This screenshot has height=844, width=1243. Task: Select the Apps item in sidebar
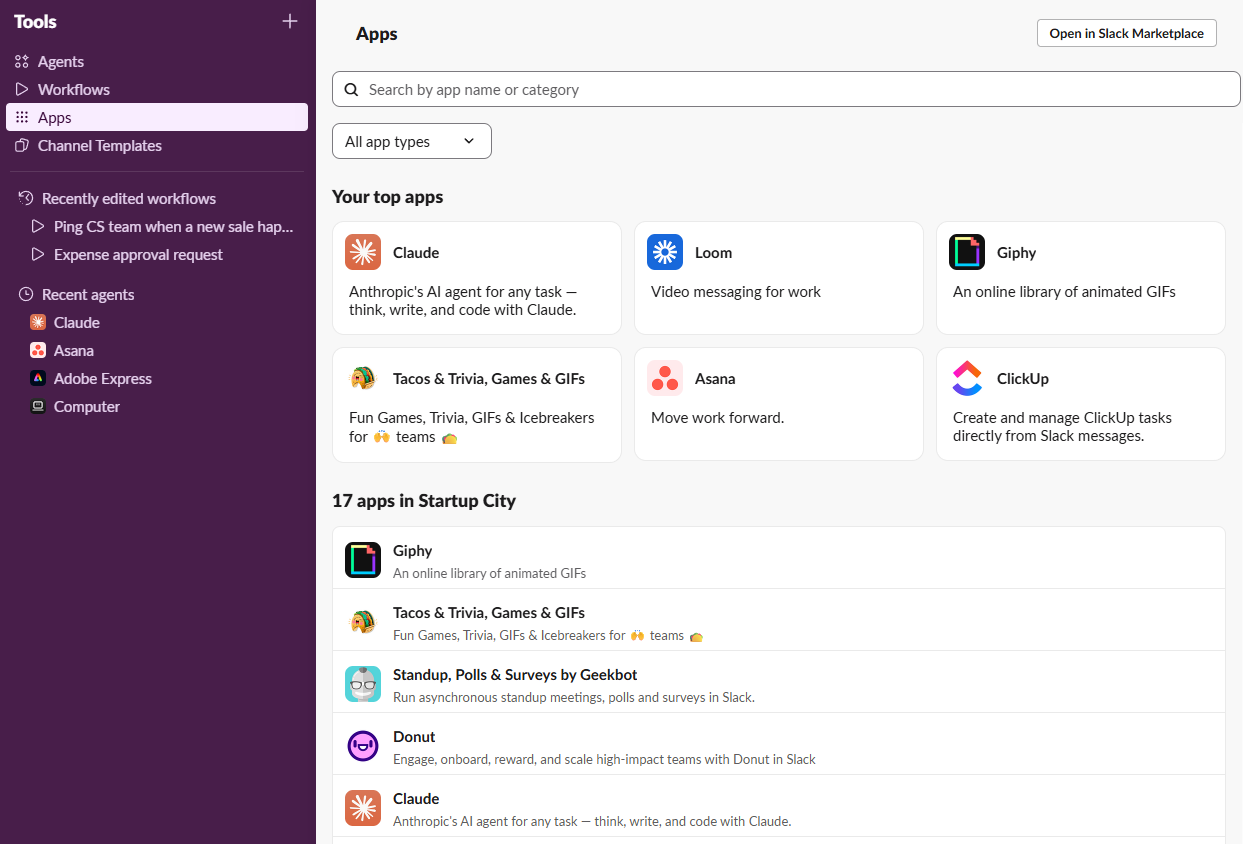(x=157, y=118)
